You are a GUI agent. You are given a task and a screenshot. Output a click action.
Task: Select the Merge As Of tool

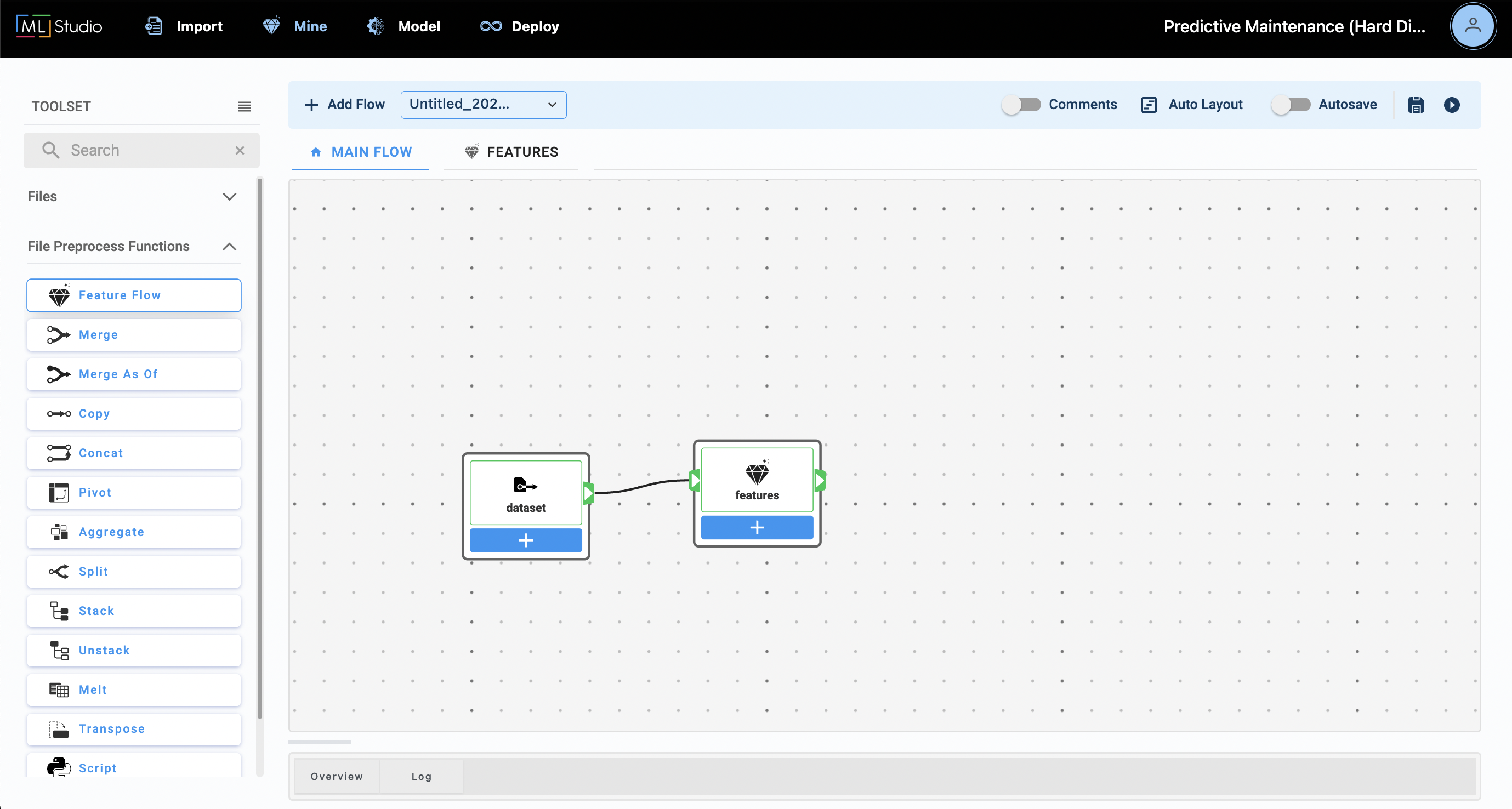pyautogui.click(x=134, y=374)
